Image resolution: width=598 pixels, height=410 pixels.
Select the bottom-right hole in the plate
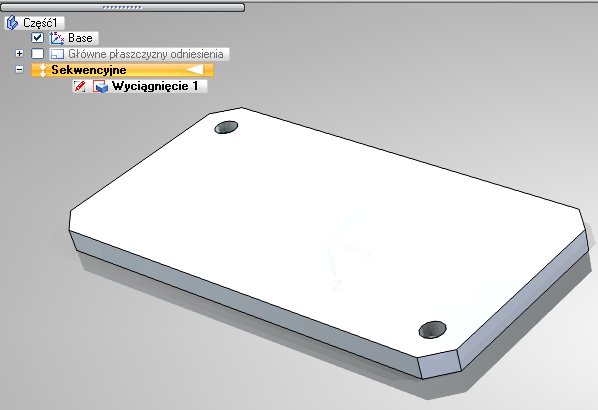click(432, 330)
